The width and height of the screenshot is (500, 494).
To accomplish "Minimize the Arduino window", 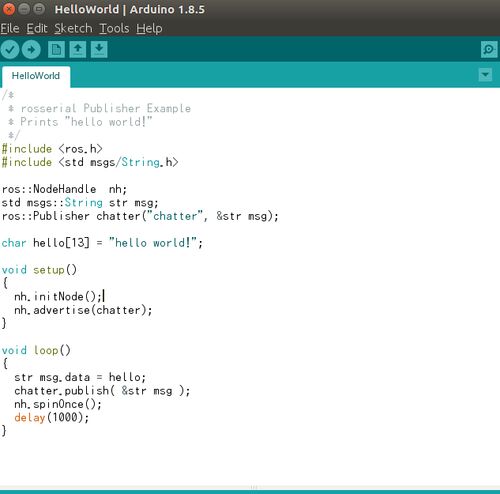I will 24,9.
